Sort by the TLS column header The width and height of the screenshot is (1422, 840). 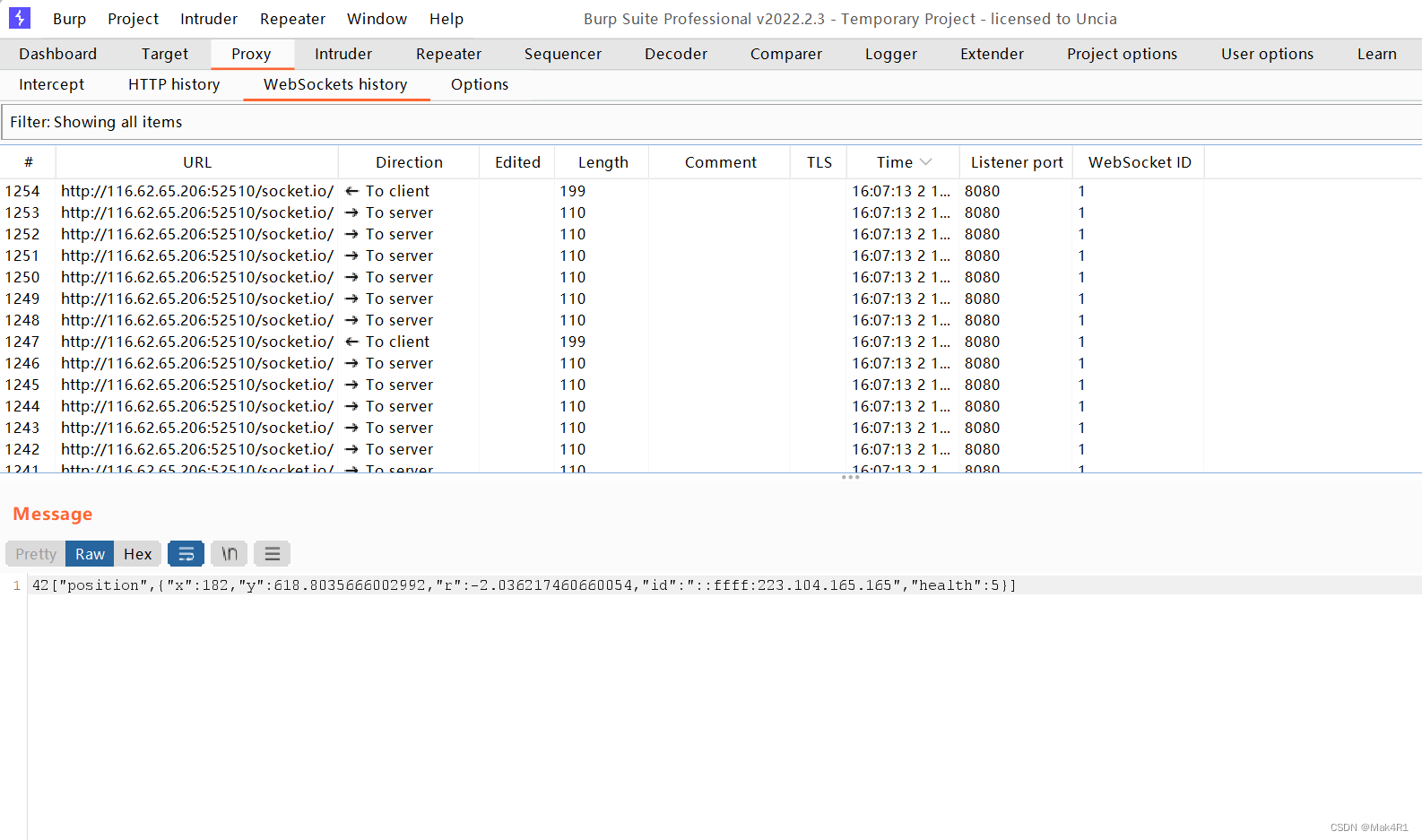coord(819,162)
